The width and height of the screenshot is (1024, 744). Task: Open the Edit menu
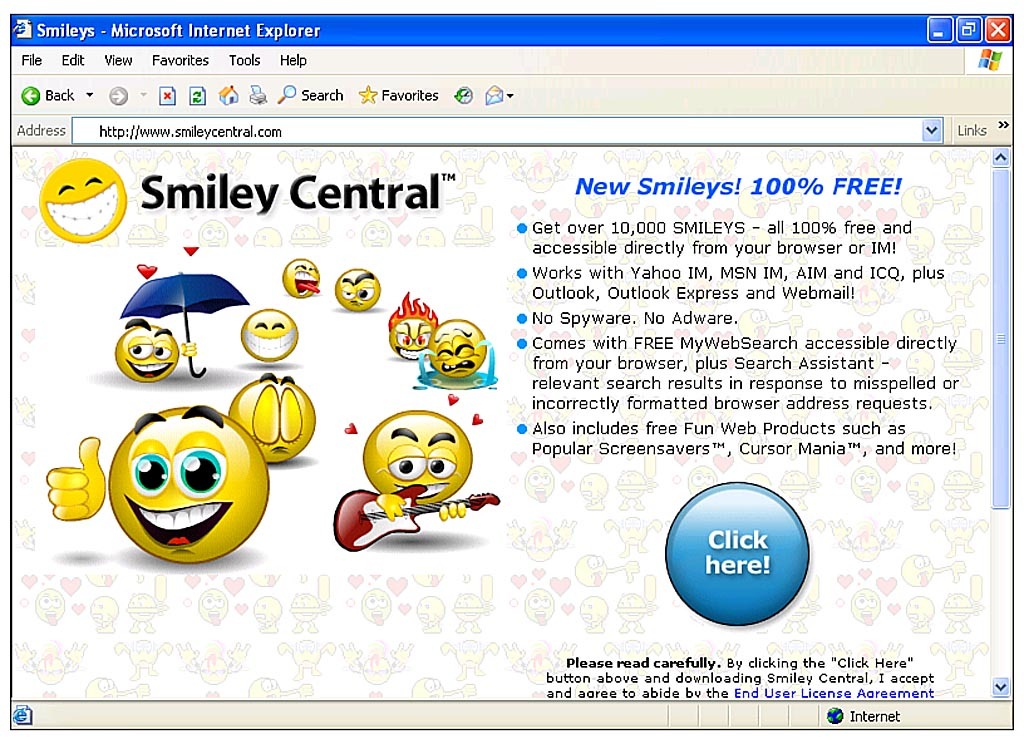click(72, 60)
